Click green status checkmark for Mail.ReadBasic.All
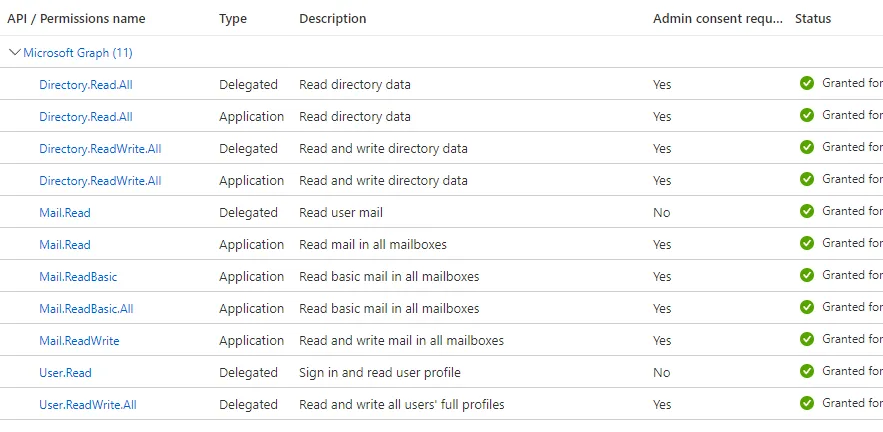 click(807, 307)
